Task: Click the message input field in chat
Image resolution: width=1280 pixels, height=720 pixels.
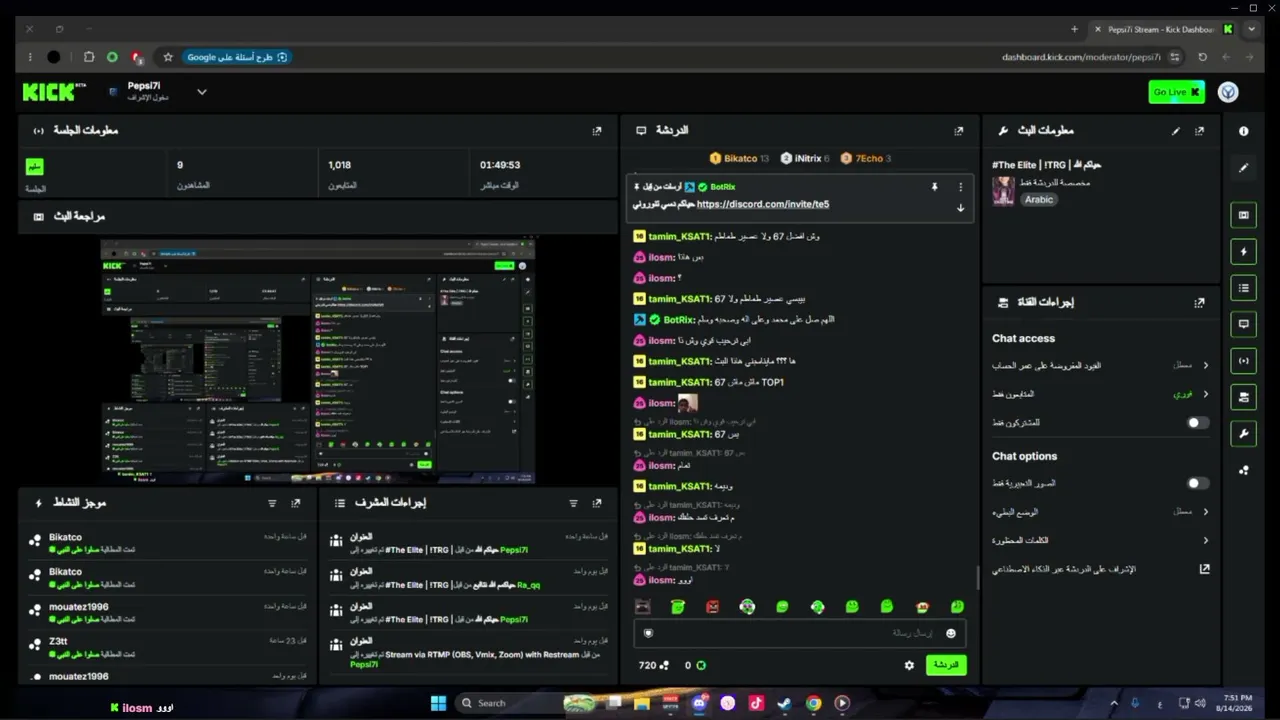Action: tap(799, 633)
